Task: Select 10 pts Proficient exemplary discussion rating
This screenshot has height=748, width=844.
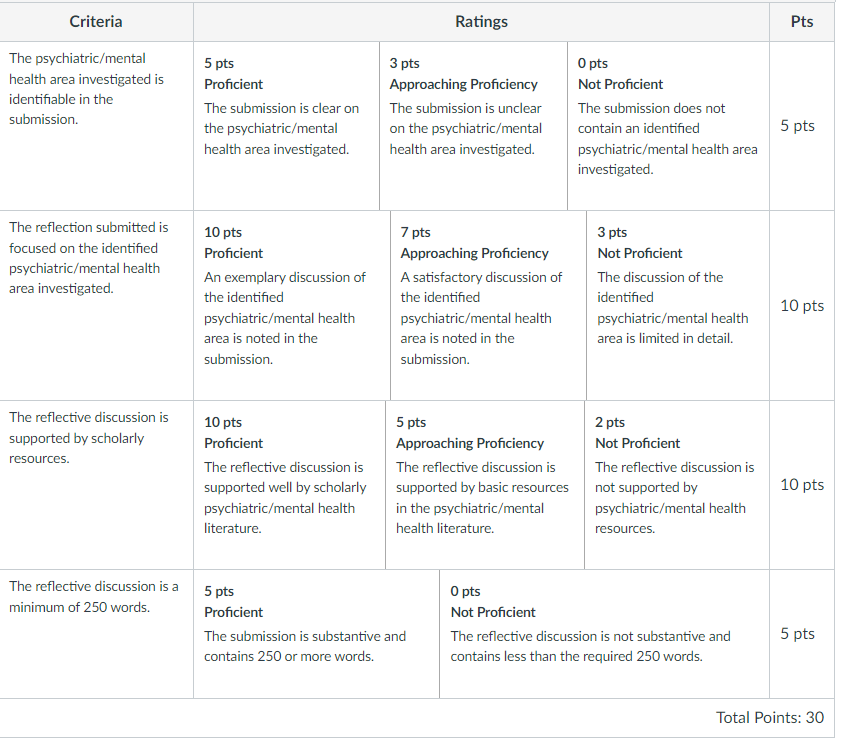Action: (292, 306)
